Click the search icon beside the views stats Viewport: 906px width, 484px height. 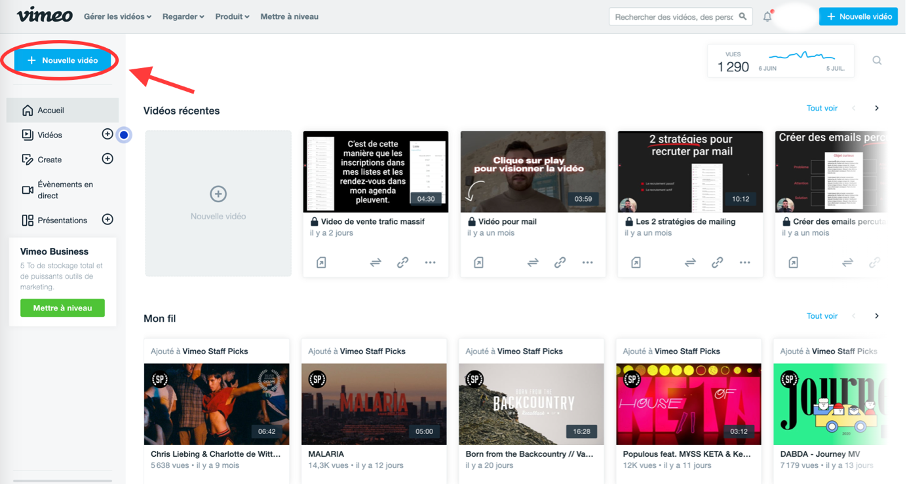[877, 61]
